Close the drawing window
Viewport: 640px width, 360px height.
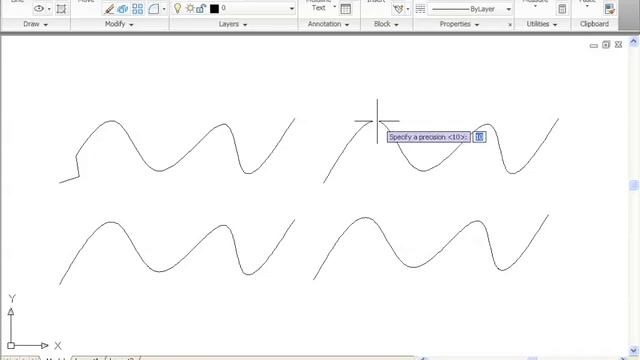[x=618, y=44]
